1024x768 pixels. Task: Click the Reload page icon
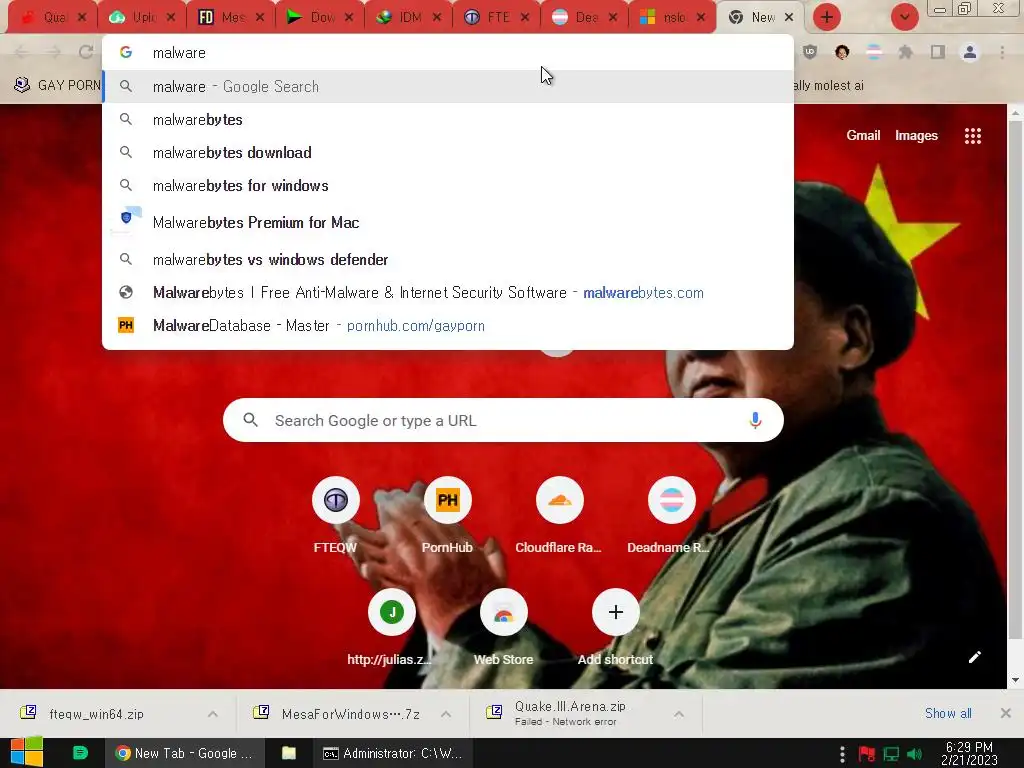pos(86,52)
